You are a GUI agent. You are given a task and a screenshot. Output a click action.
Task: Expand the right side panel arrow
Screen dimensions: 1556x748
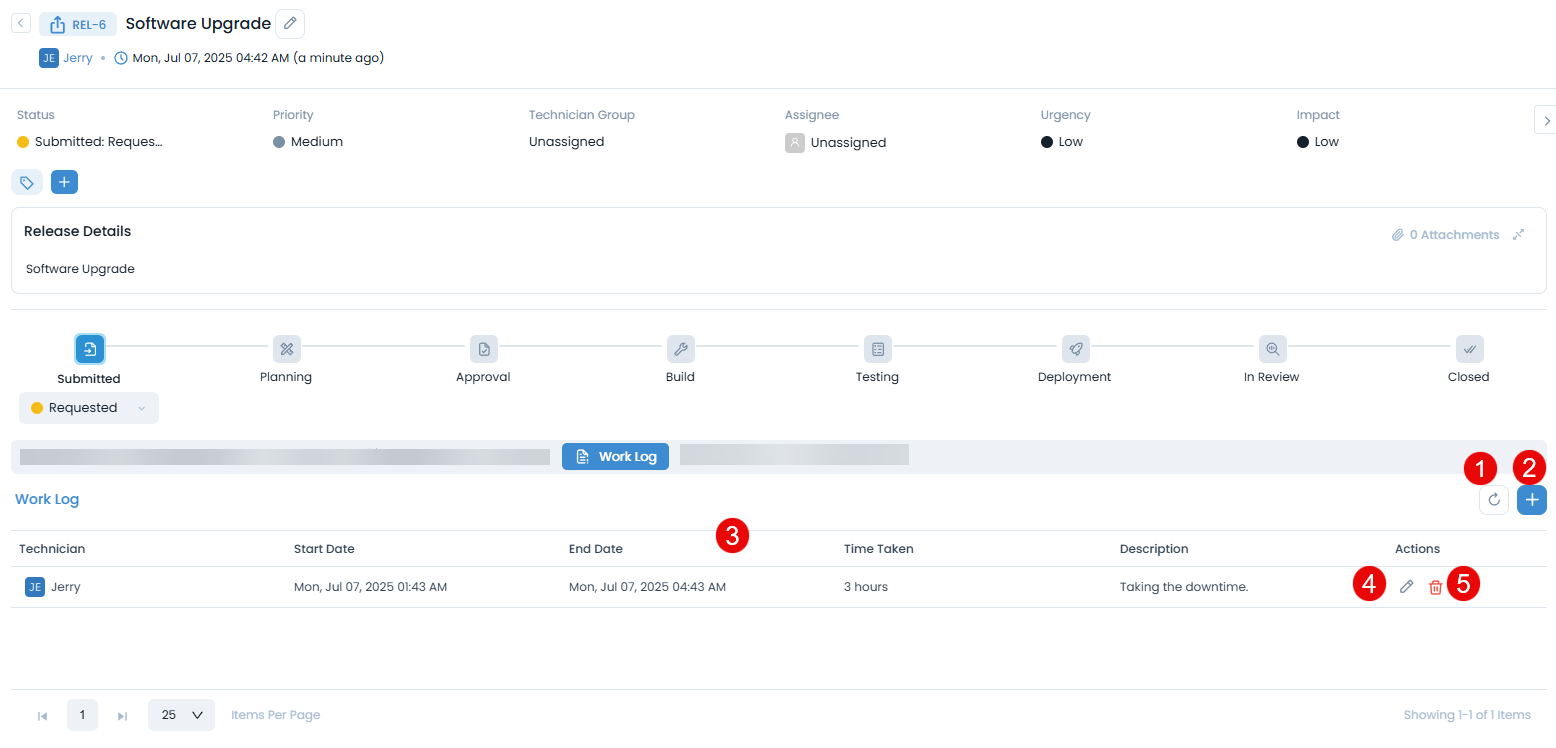(x=1546, y=120)
